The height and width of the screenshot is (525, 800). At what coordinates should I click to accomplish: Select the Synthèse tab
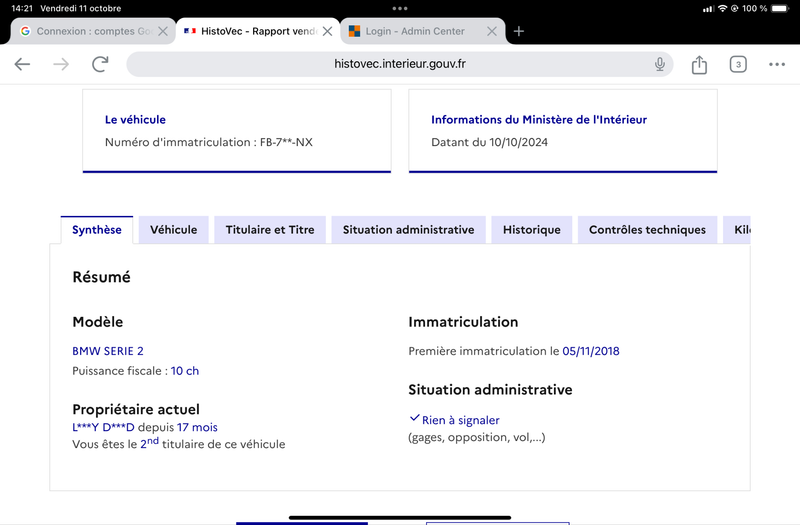click(x=97, y=230)
